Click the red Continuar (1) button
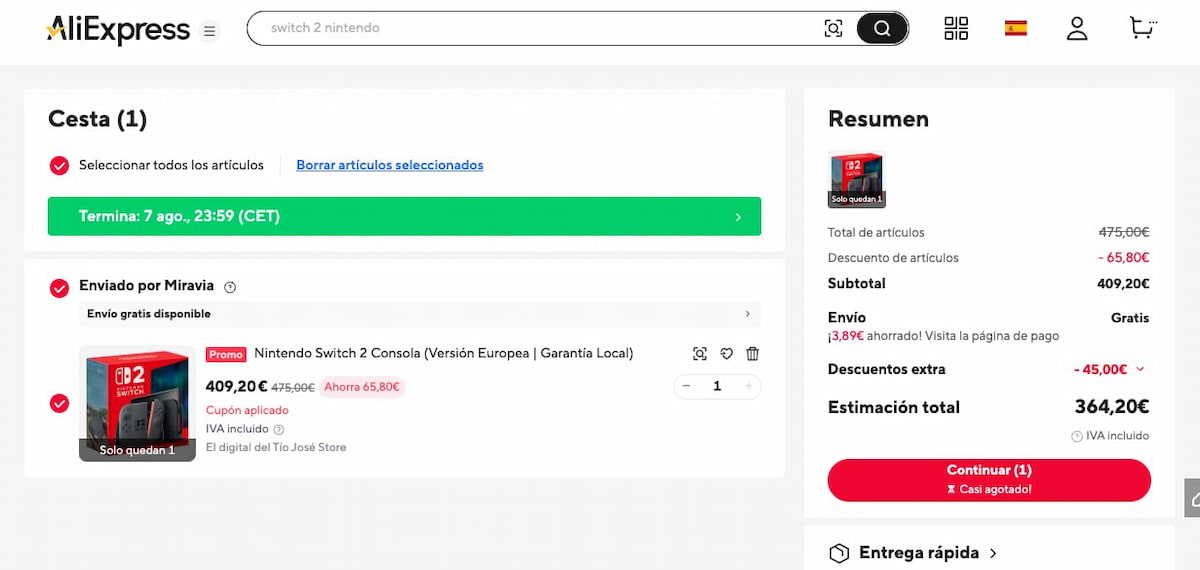 tap(989, 480)
